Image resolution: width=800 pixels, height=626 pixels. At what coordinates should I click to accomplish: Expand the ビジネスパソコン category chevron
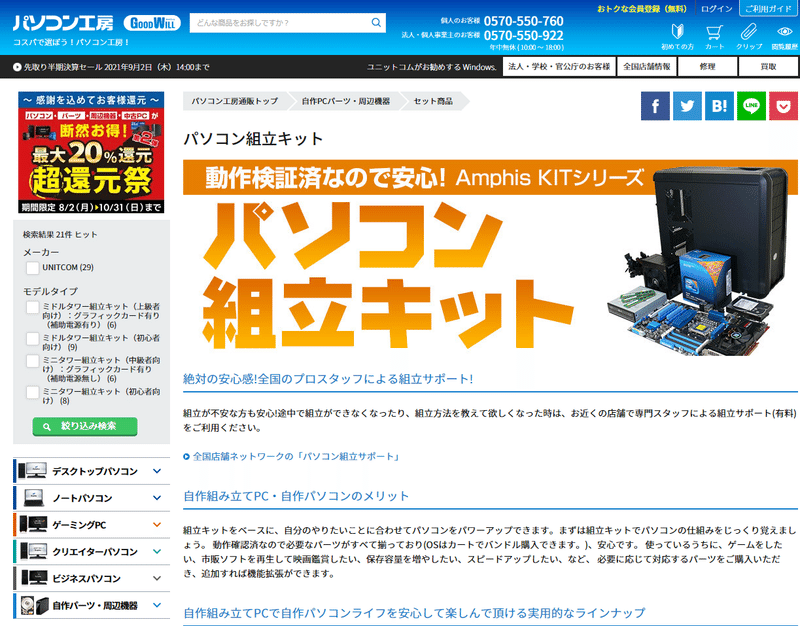(157, 579)
